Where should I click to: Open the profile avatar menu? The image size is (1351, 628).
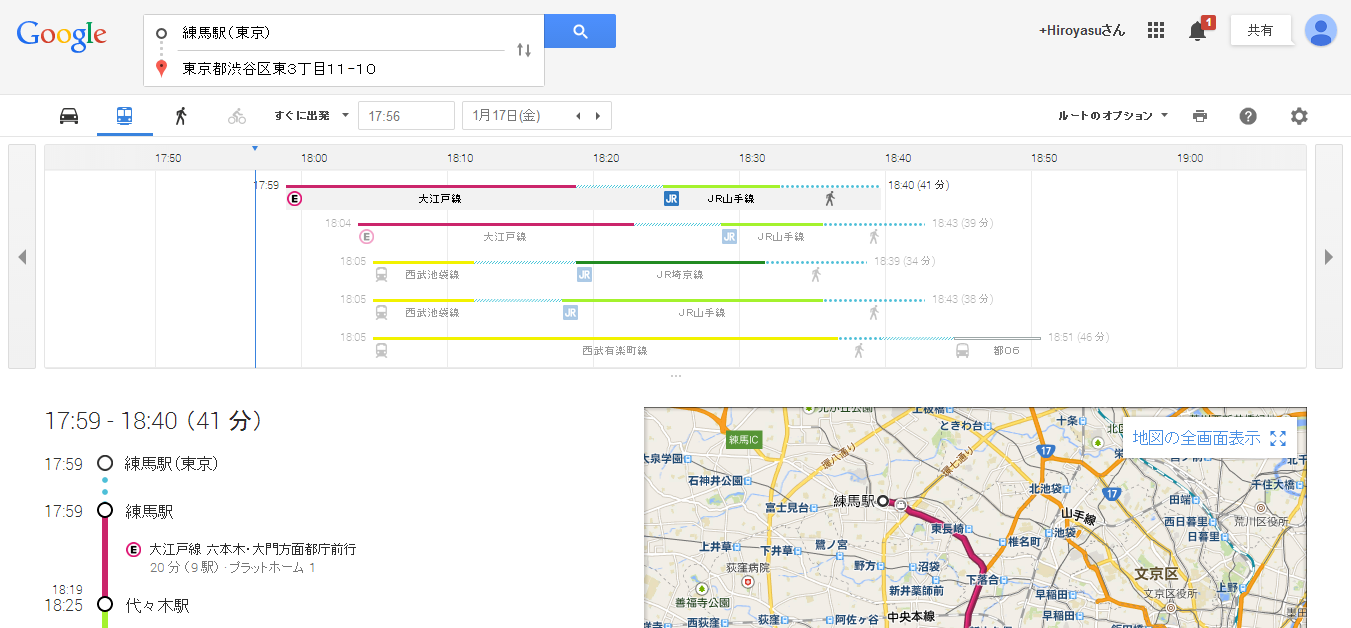[1321, 31]
